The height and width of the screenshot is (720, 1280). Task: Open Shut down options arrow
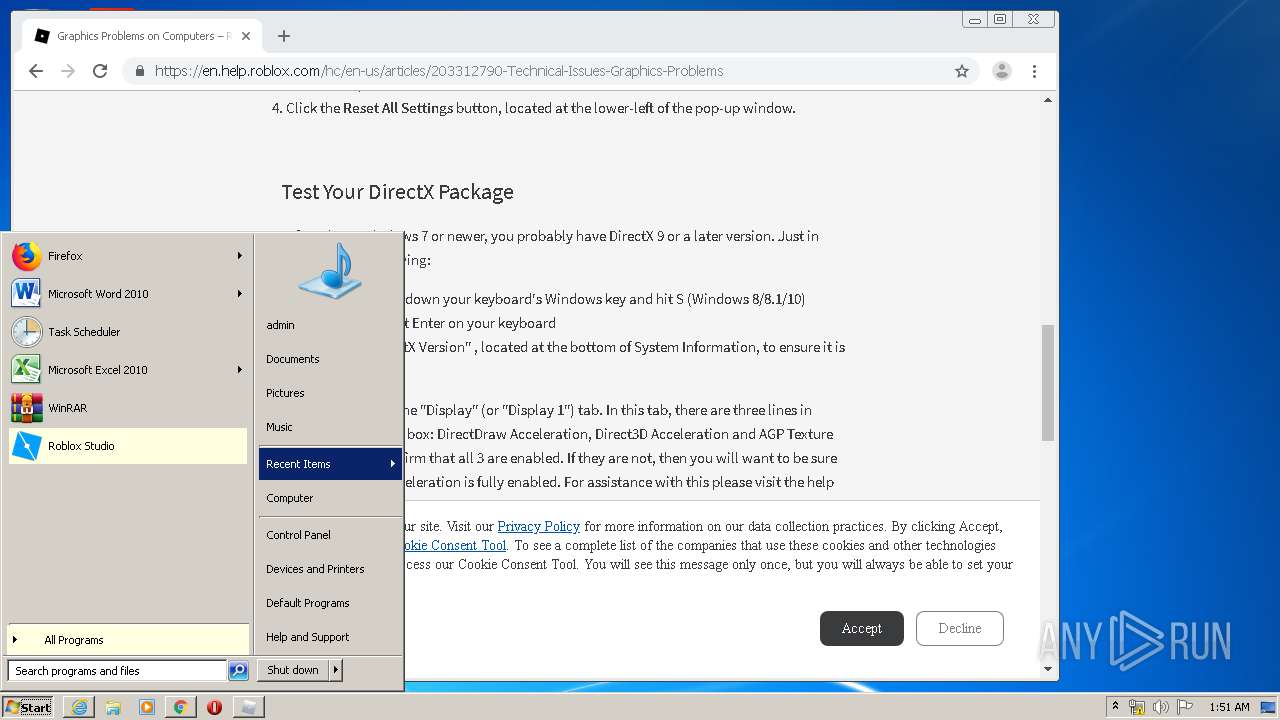pos(336,670)
